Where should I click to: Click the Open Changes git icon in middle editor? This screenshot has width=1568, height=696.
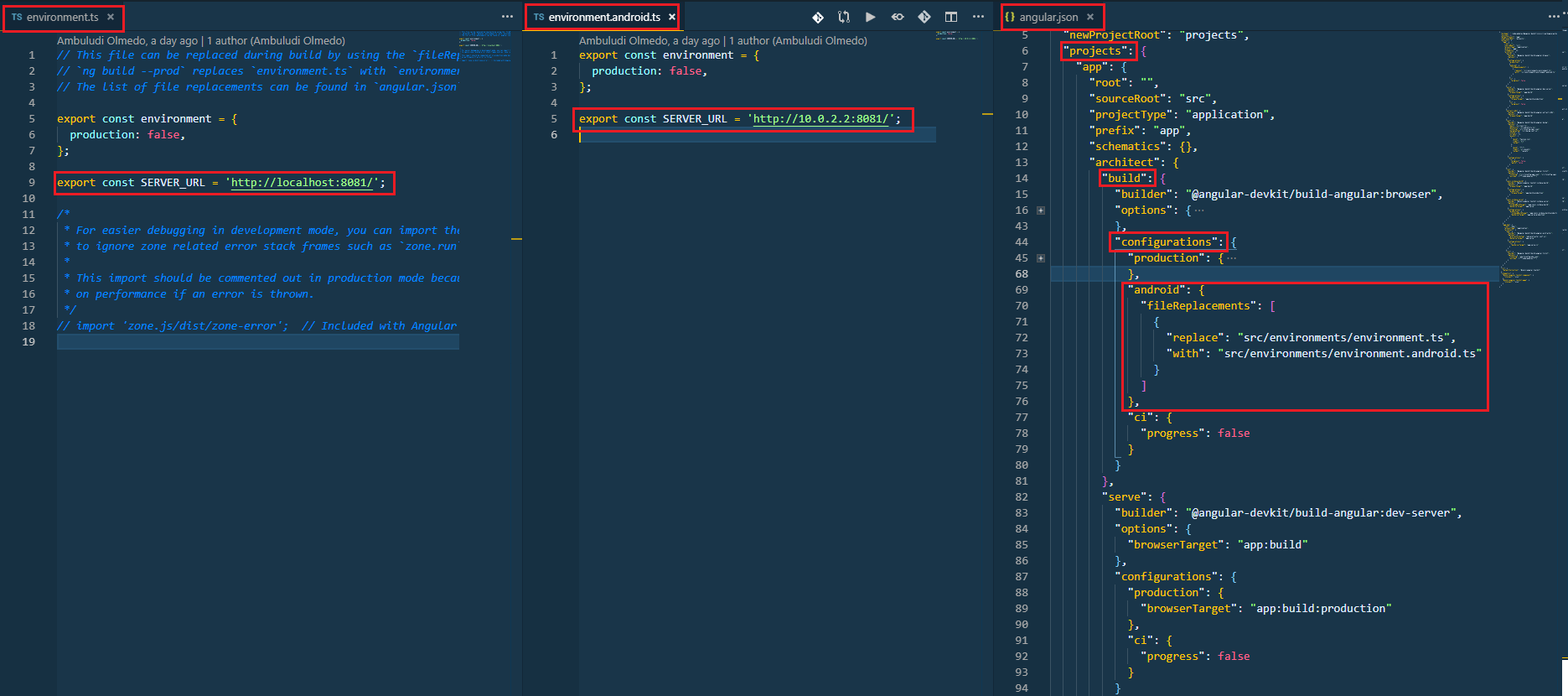tap(818, 17)
